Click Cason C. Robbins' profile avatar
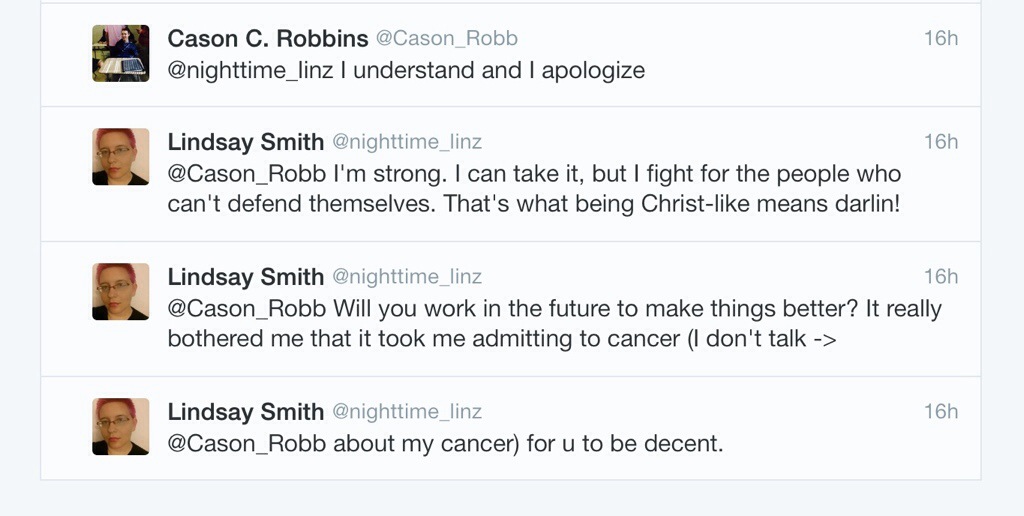This screenshot has width=1024, height=516. 121,53
